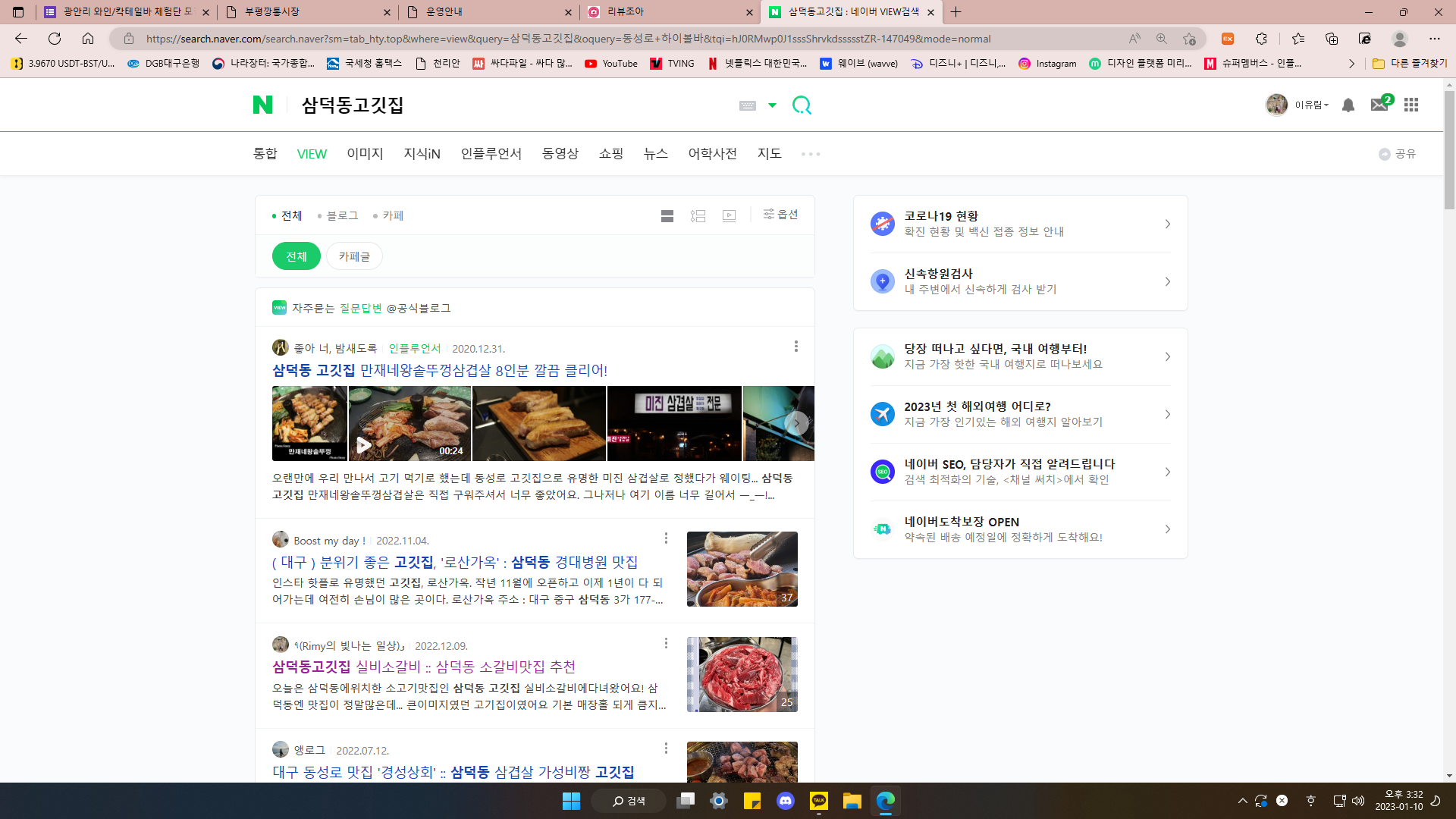1456x819 pixels.
Task: Select the 통합 search tab
Action: pos(265,153)
